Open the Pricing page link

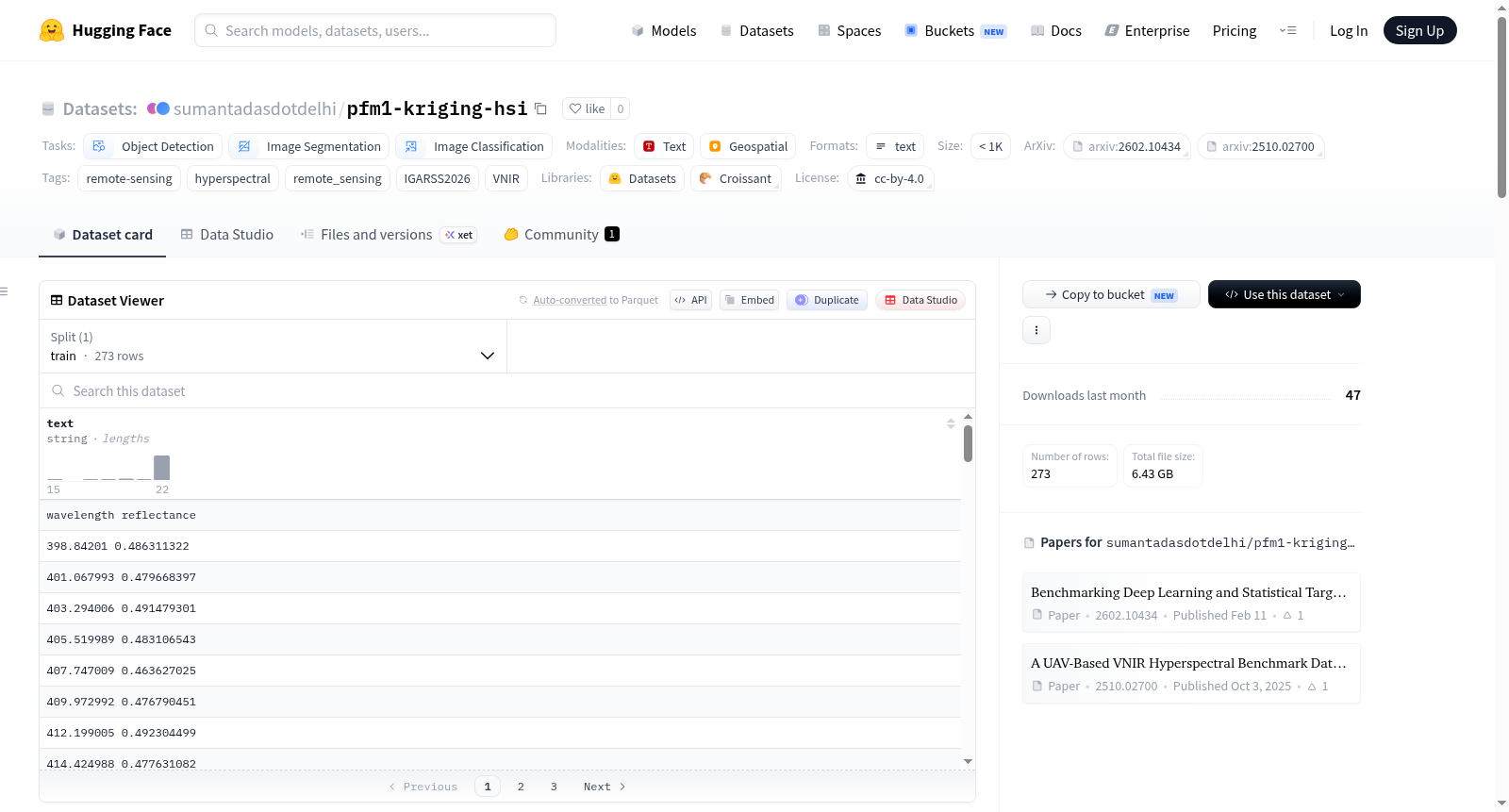[1235, 30]
